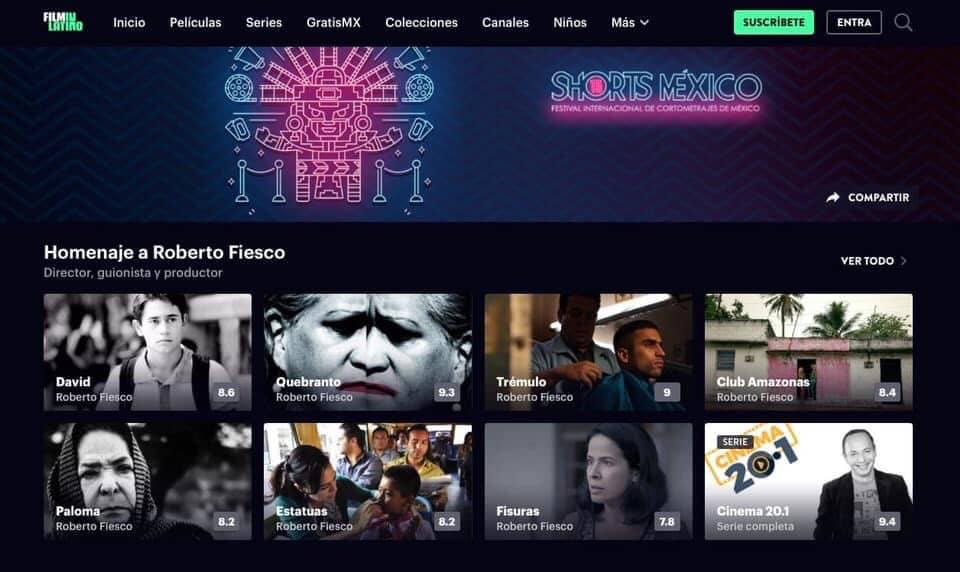Click the Entra login button

854,22
